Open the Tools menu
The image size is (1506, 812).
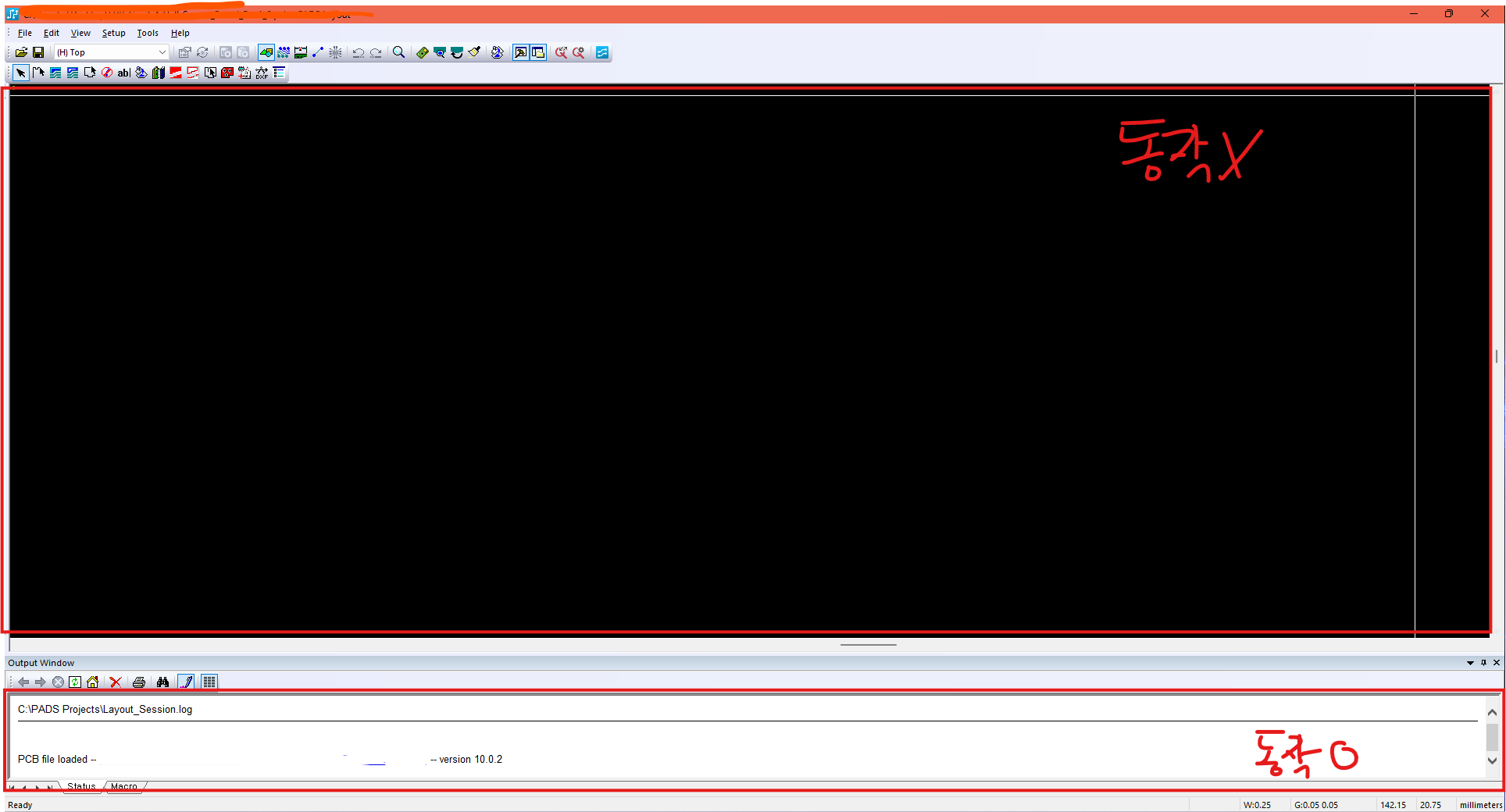pyautogui.click(x=147, y=33)
